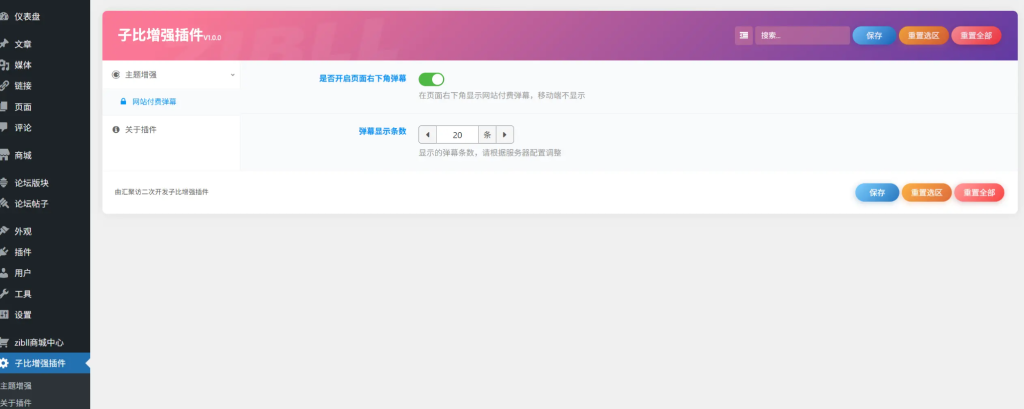Click the 页面 pages icon

[x=5, y=106]
